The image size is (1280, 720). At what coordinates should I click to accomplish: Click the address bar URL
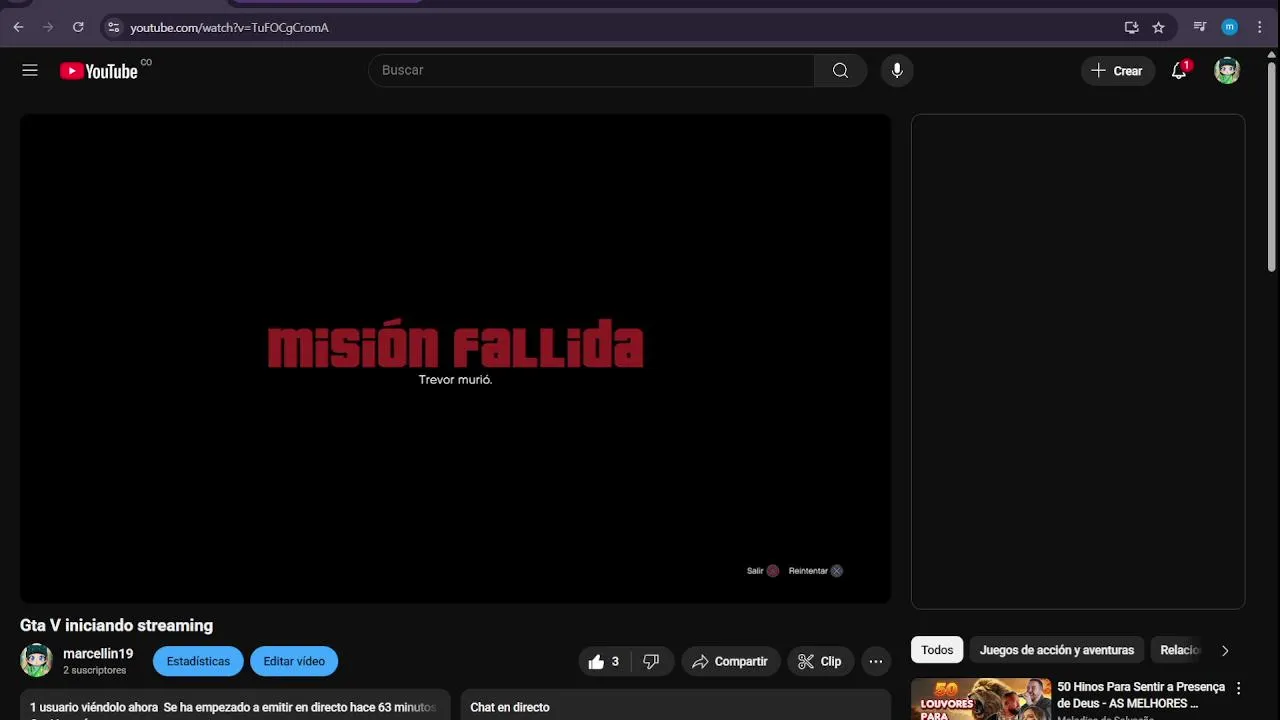click(229, 28)
